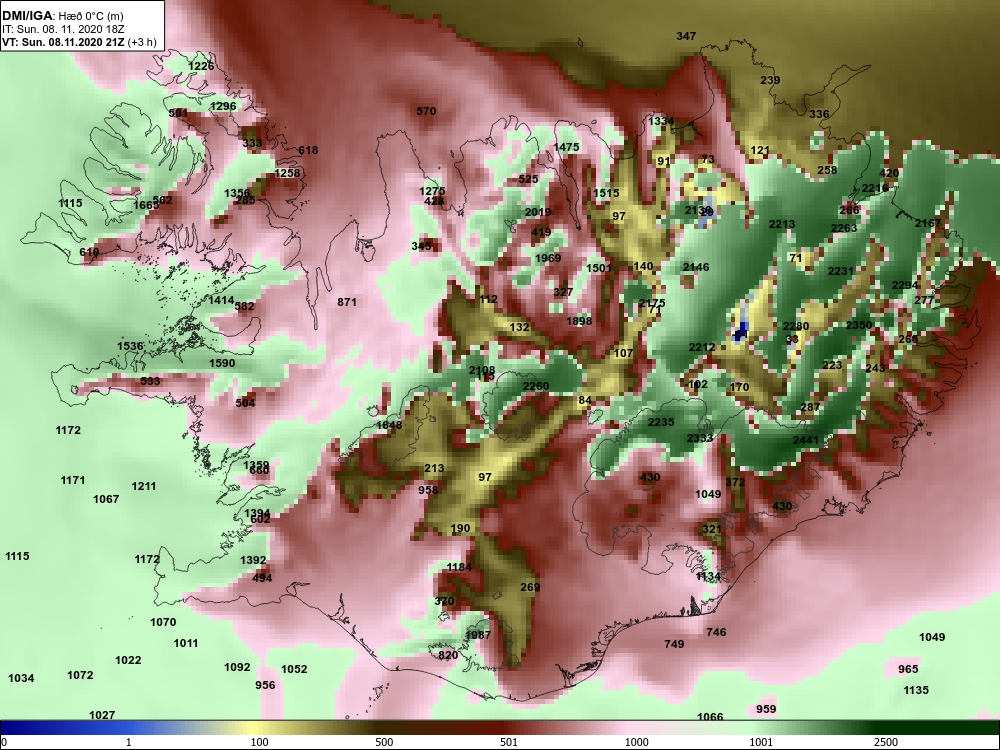Click the 347 value off the north coast
The image size is (1000, 750).
(686, 36)
